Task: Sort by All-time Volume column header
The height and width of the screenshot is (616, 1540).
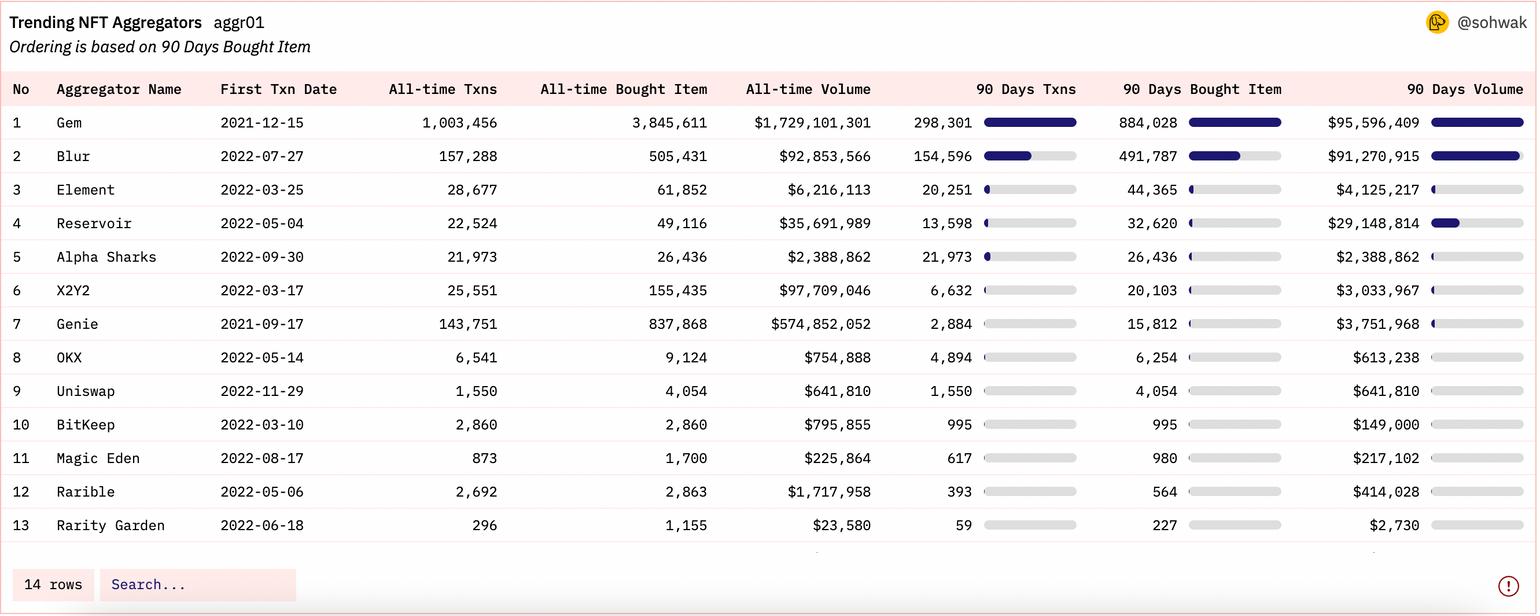Action: pyautogui.click(x=807, y=89)
